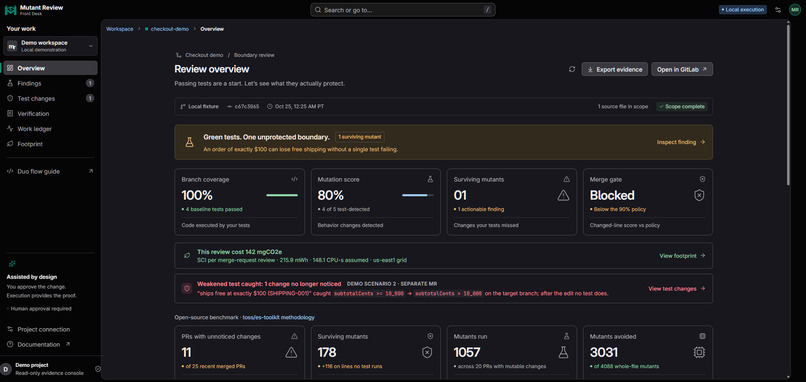Screen dimensions: 806x382
Task: Click the Mutation score progress bar
Action: click(417, 195)
